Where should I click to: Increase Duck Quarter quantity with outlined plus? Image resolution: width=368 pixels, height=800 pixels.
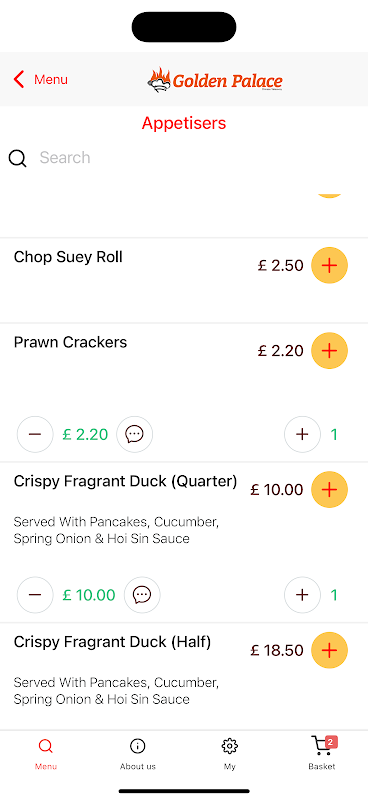tap(303, 594)
